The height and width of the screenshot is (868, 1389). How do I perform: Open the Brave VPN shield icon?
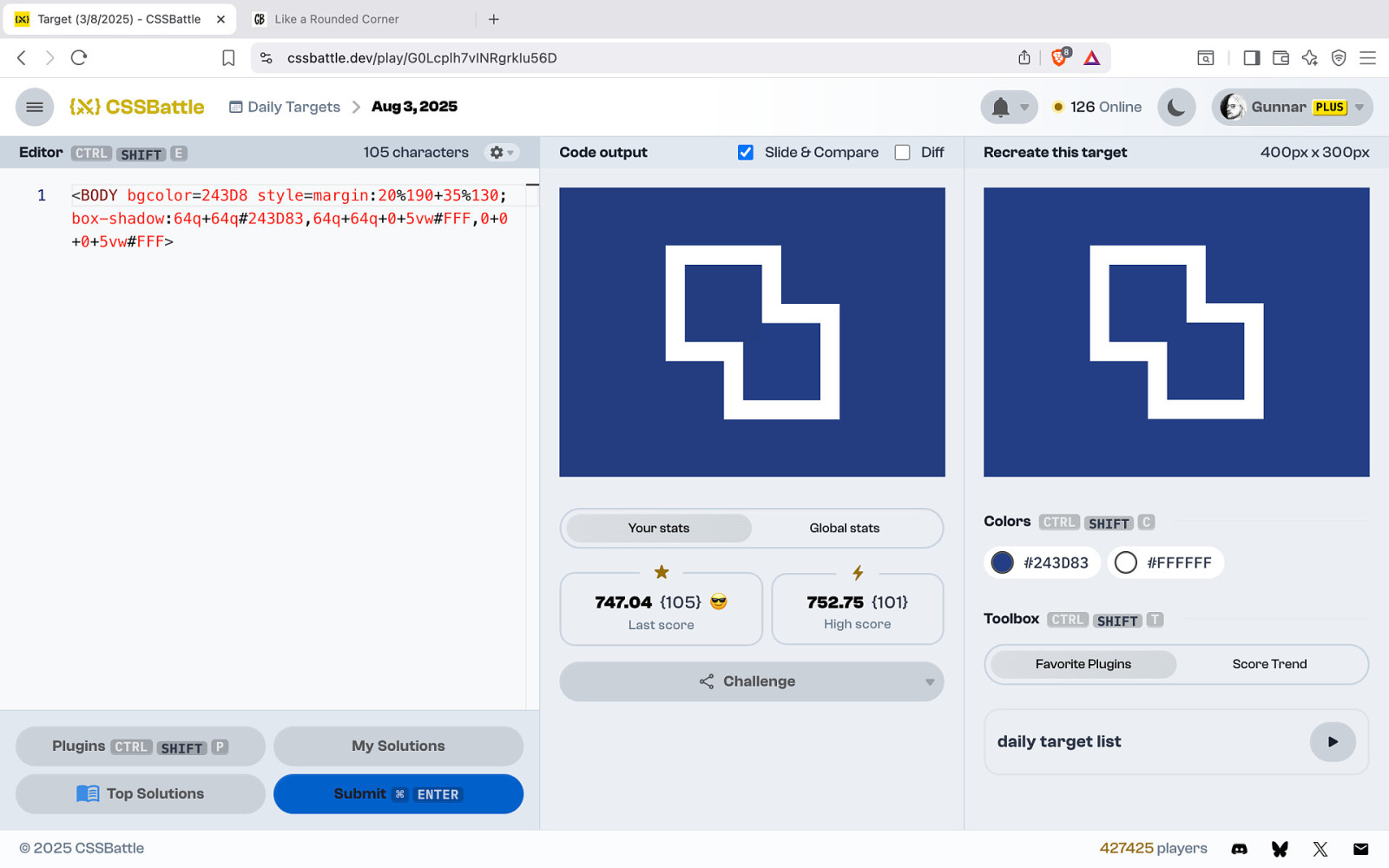pyautogui.click(x=1339, y=58)
